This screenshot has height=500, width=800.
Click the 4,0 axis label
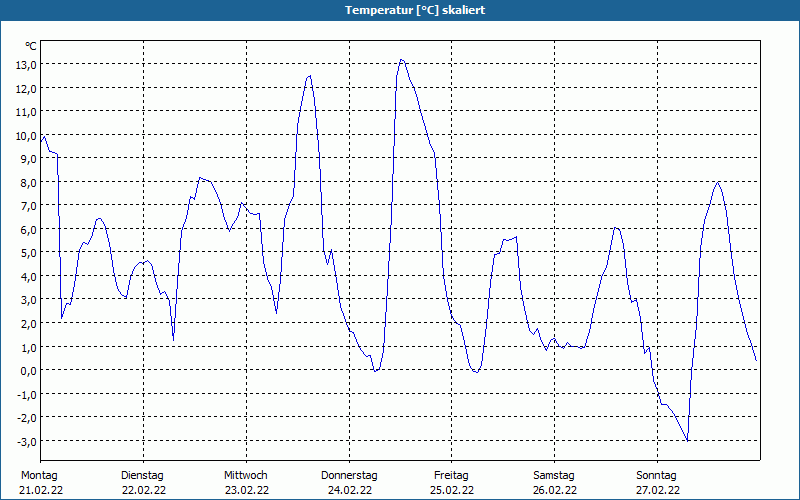pos(28,277)
